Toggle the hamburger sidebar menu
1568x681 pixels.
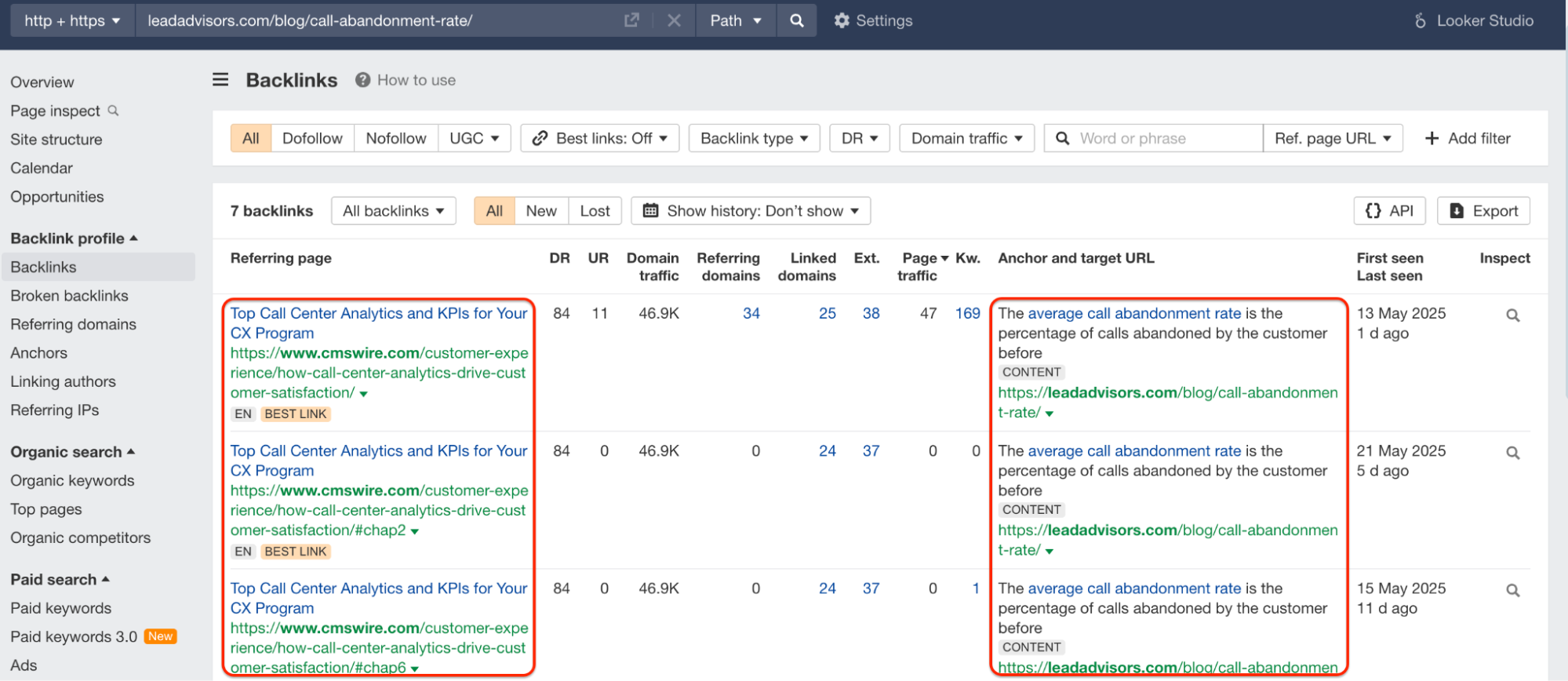point(220,79)
